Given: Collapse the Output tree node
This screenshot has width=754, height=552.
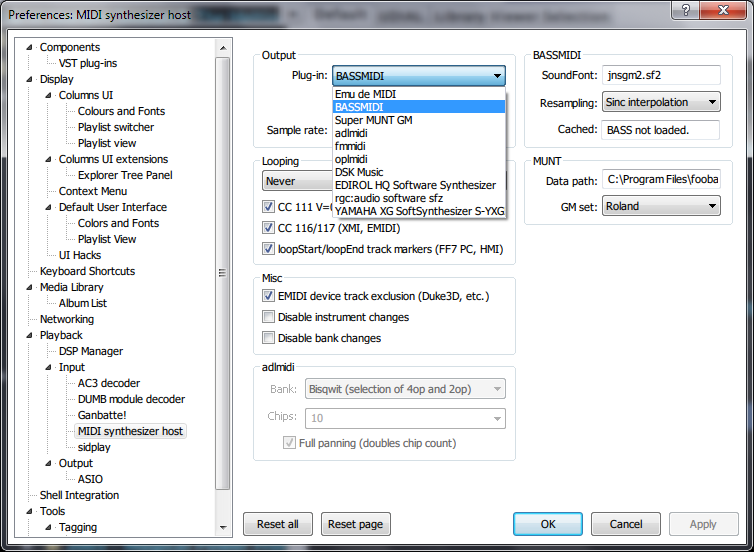Looking at the screenshot, I should 49,463.
